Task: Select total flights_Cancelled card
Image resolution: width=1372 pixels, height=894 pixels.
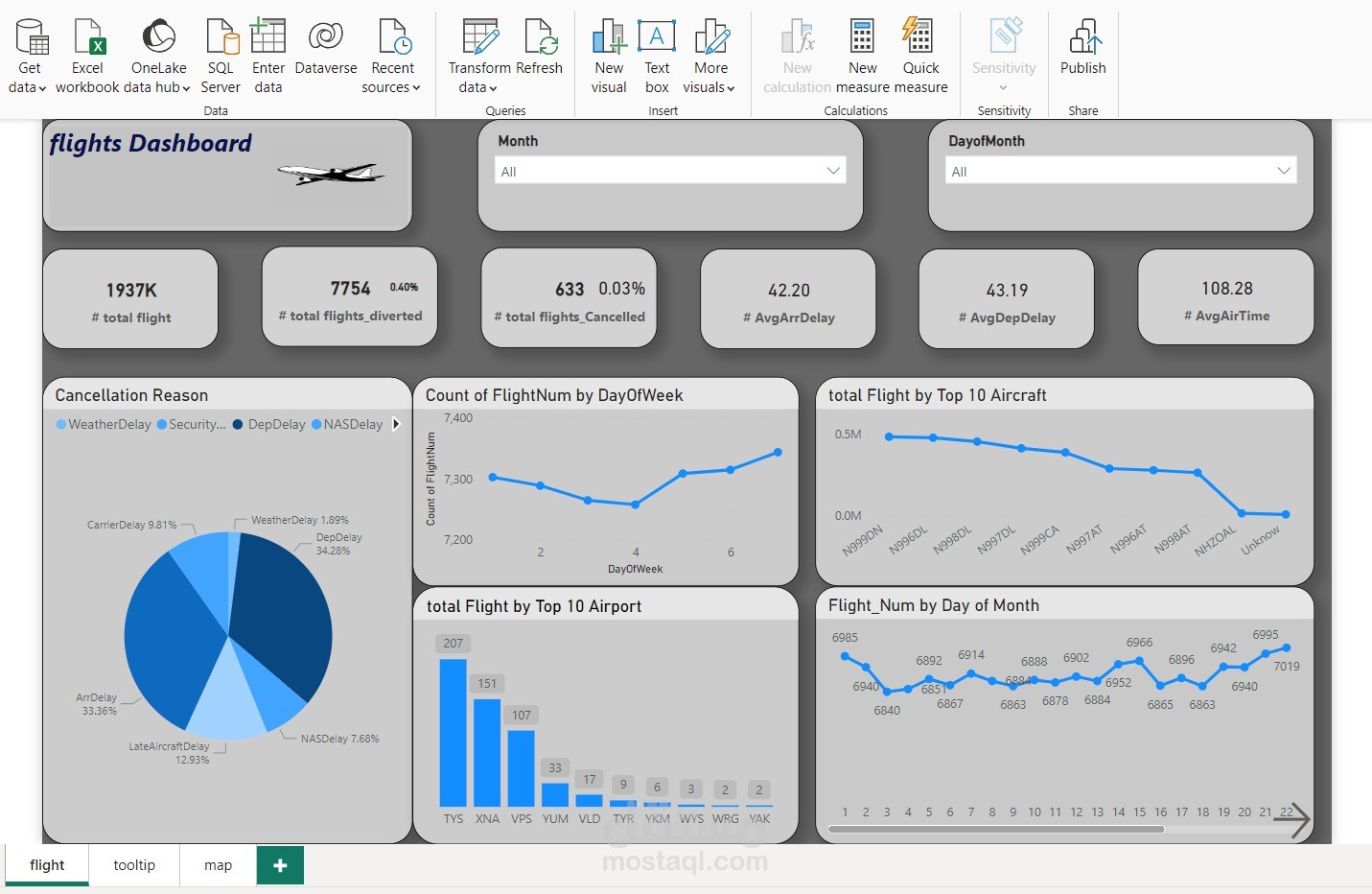Action: [x=570, y=298]
